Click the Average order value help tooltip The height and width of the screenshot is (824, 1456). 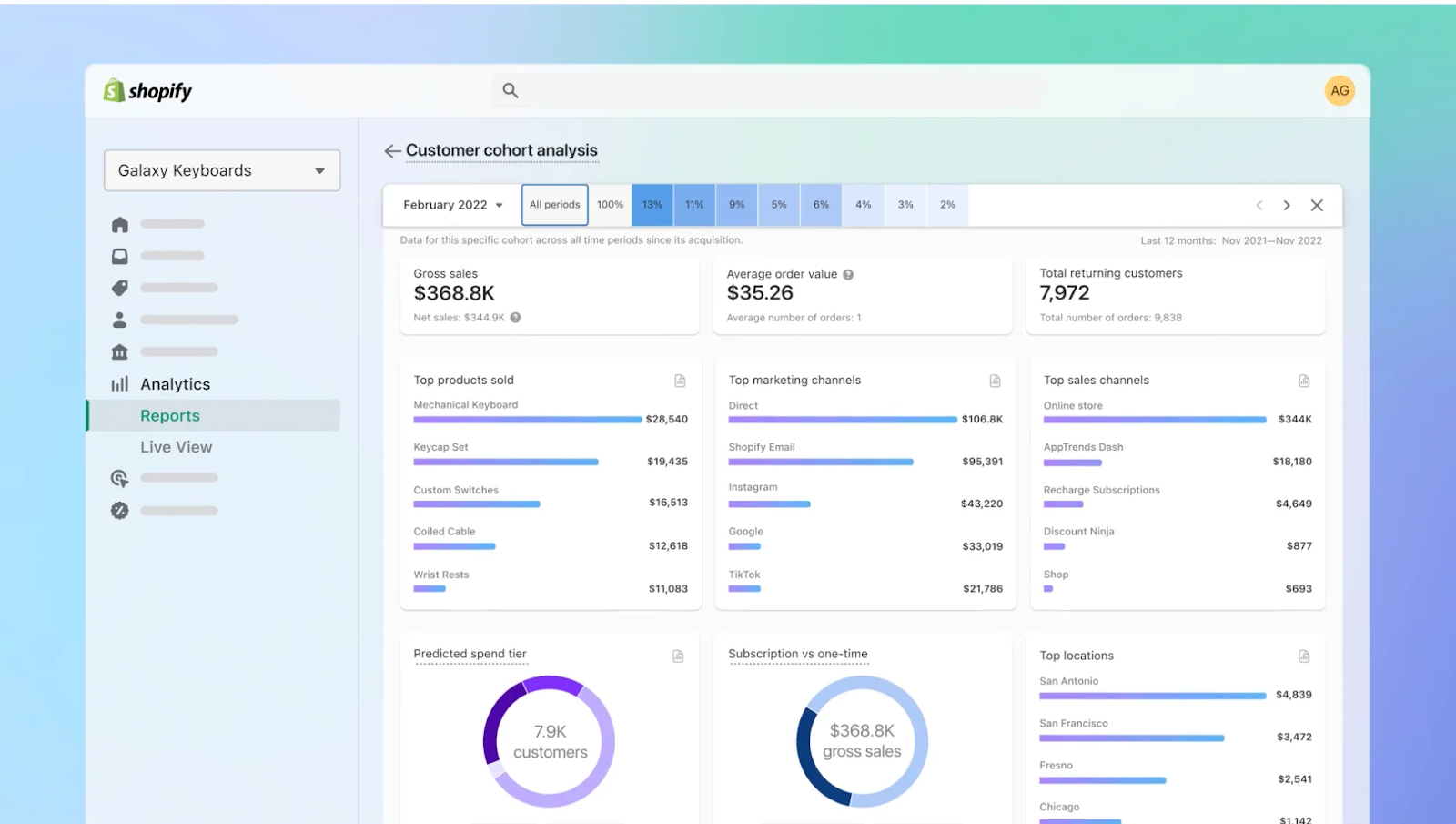click(846, 273)
